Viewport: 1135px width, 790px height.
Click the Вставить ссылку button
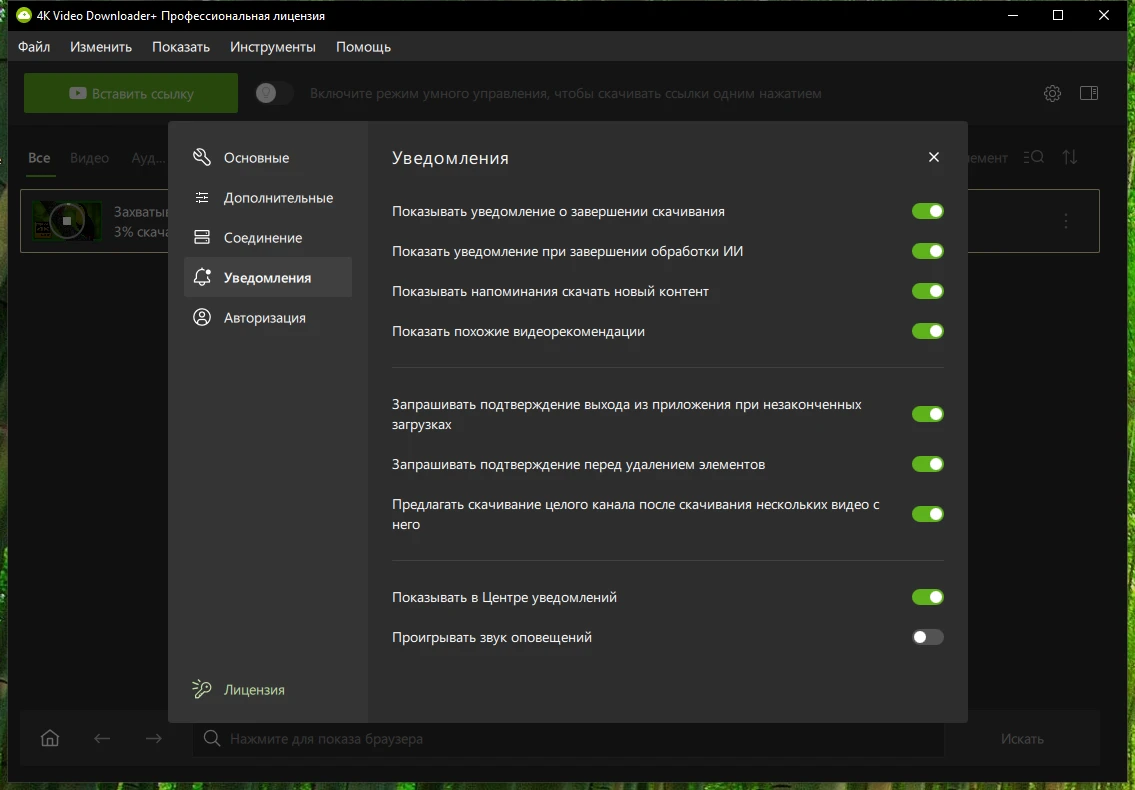coord(131,93)
